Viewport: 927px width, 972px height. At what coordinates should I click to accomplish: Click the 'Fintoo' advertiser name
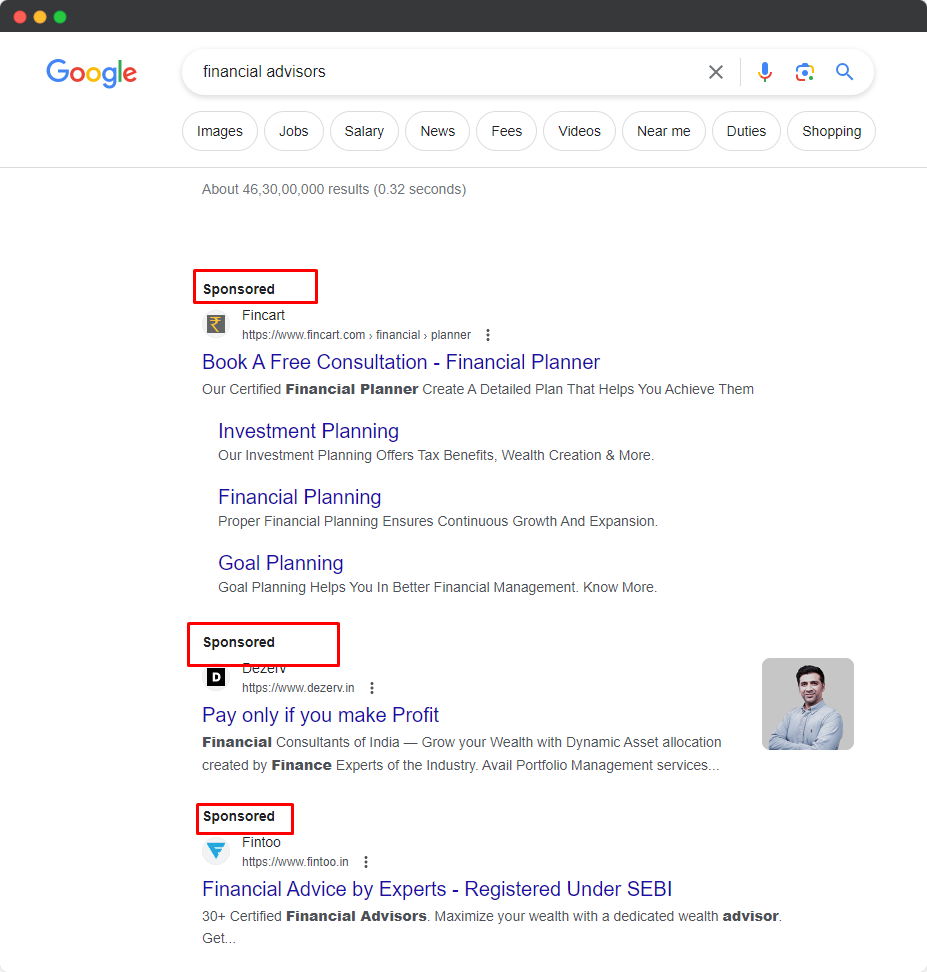click(x=261, y=842)
